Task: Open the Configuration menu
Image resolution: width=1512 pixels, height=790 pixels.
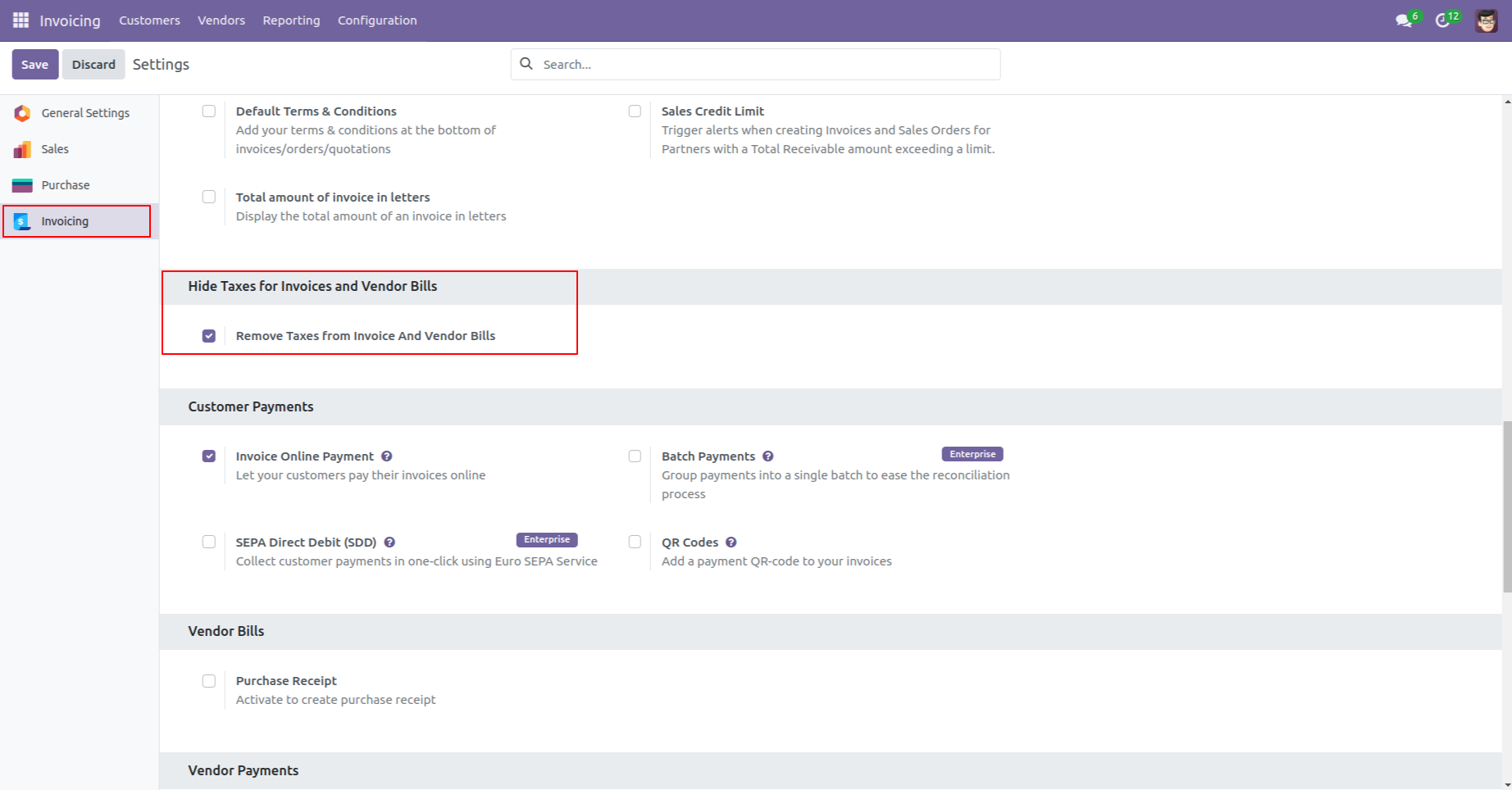Action: click(376, 20)
